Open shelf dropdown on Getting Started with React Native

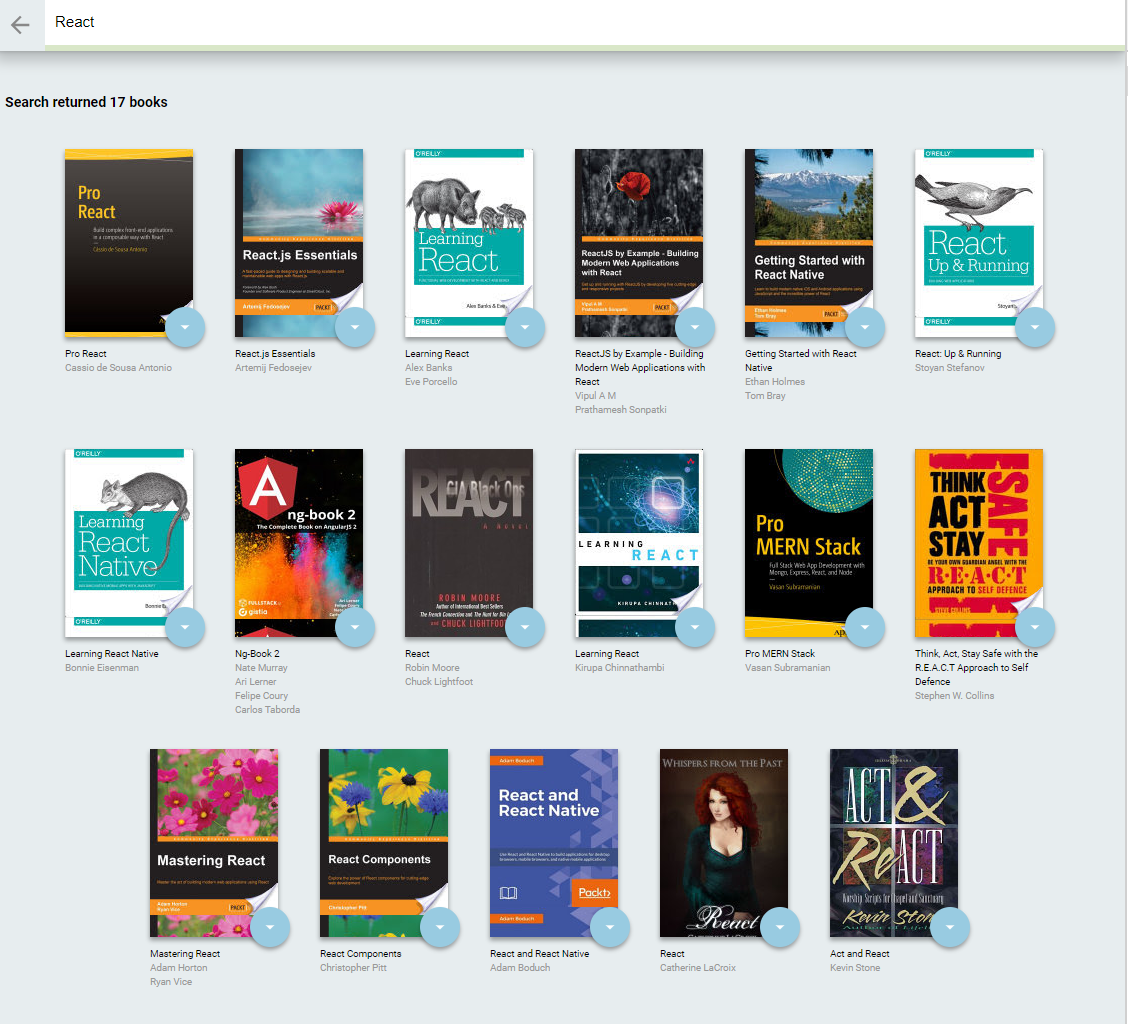tap(865, 327)
